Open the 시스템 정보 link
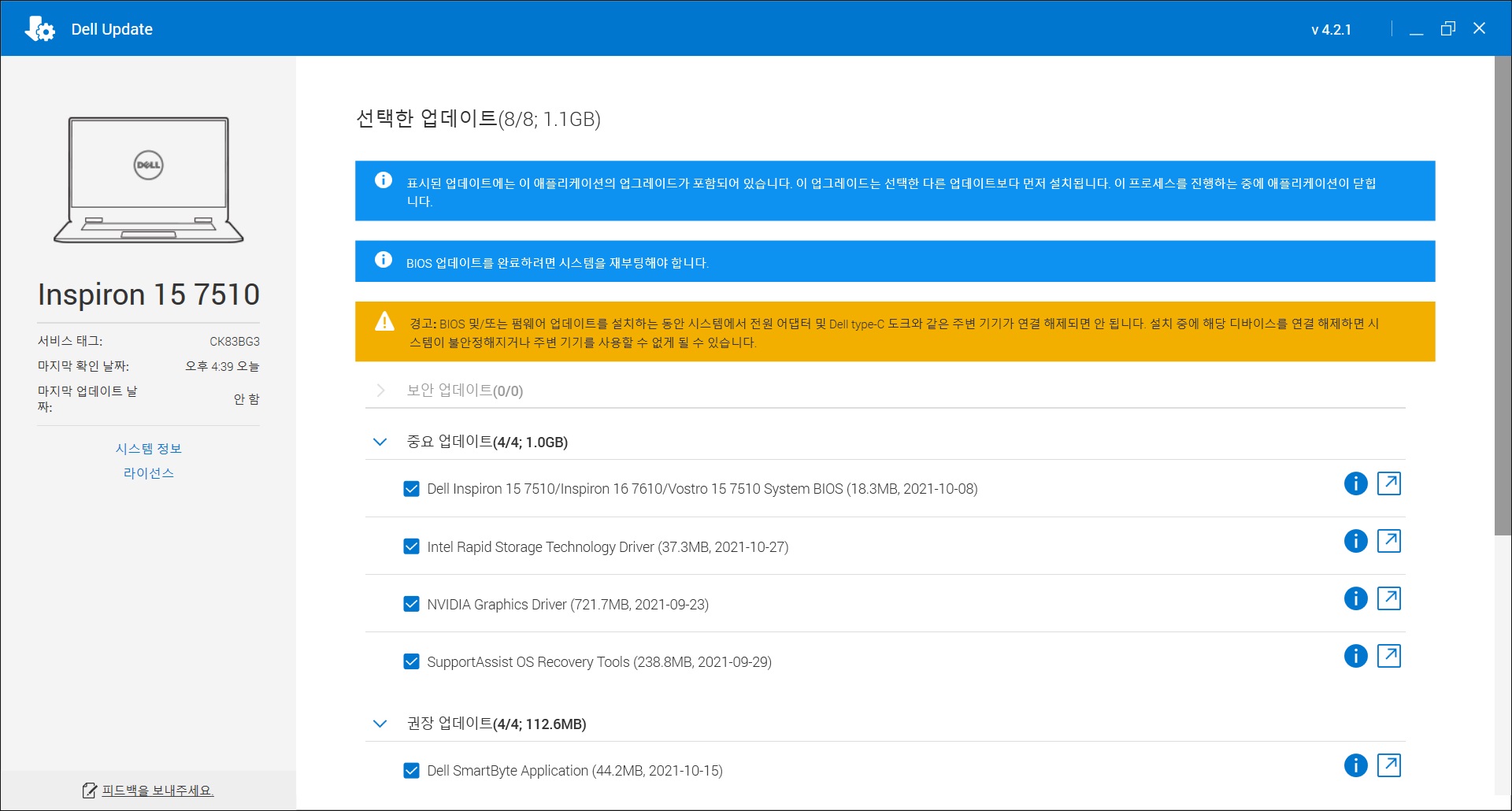 [148, 449]
